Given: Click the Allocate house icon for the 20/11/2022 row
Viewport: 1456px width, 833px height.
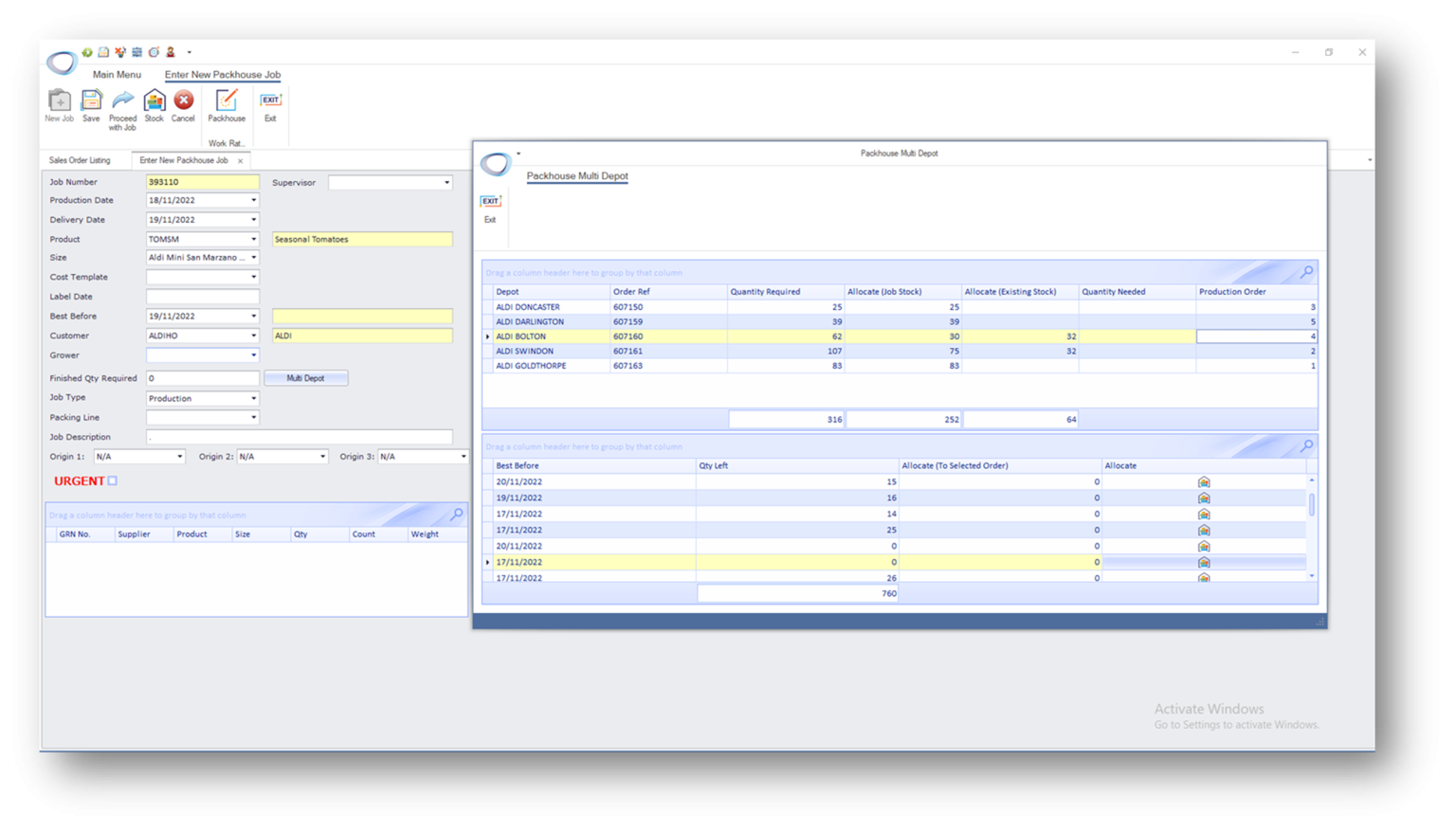Looking at the screenshot, I should pos(1203,481).
